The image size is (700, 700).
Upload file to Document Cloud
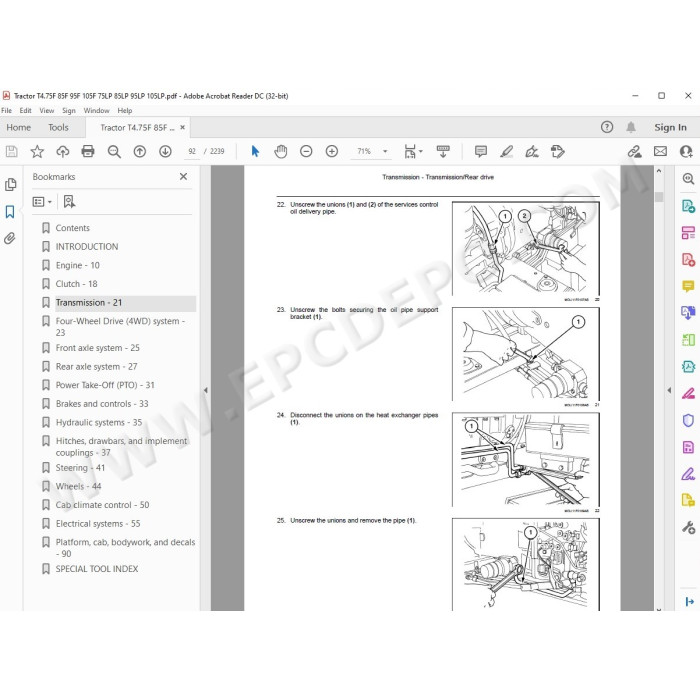click(62, 152)
